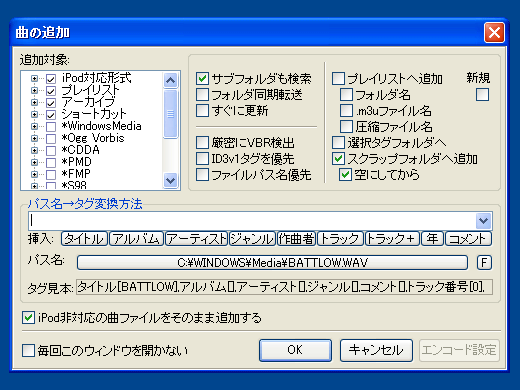The width and height of the screenshot is (520, 390).
Task: Click the list scroll down arrow
Action: [171, 181]
